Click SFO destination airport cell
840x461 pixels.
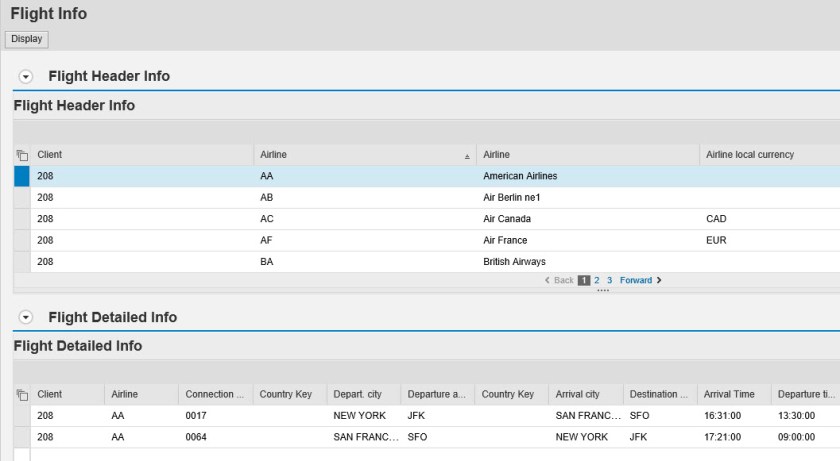click(660, 416)
